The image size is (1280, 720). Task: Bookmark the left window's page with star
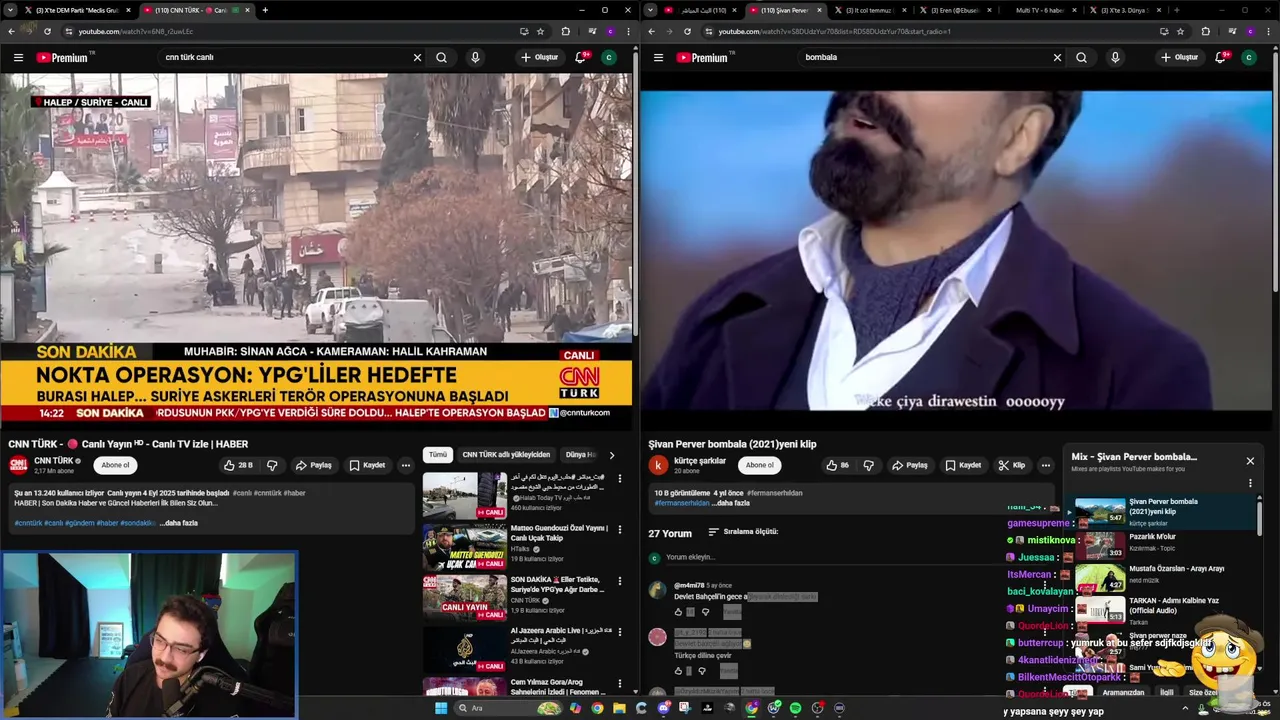click(x=540, y=31)
